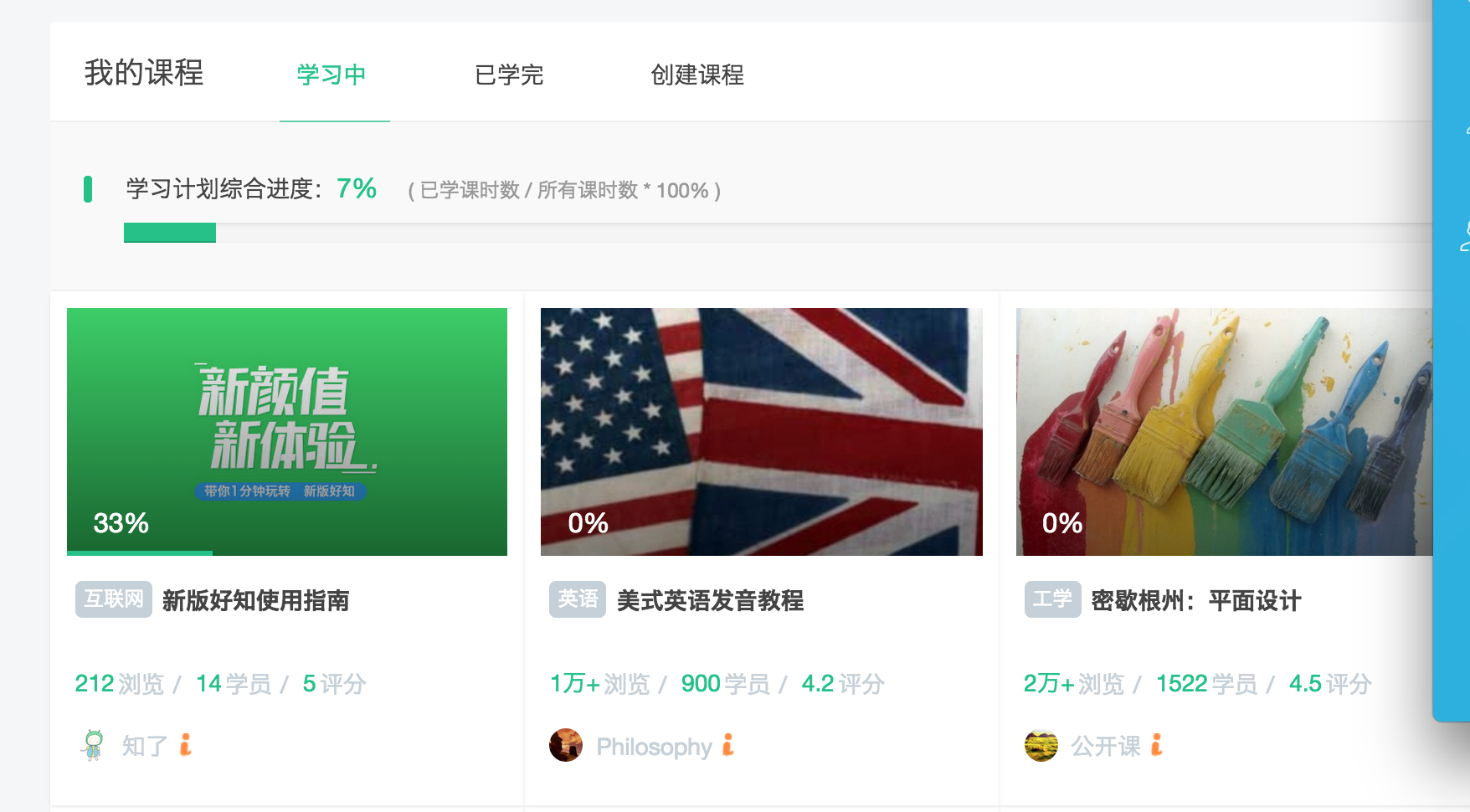Click the 新颜值新体验 course cover image

pos(287,432)
